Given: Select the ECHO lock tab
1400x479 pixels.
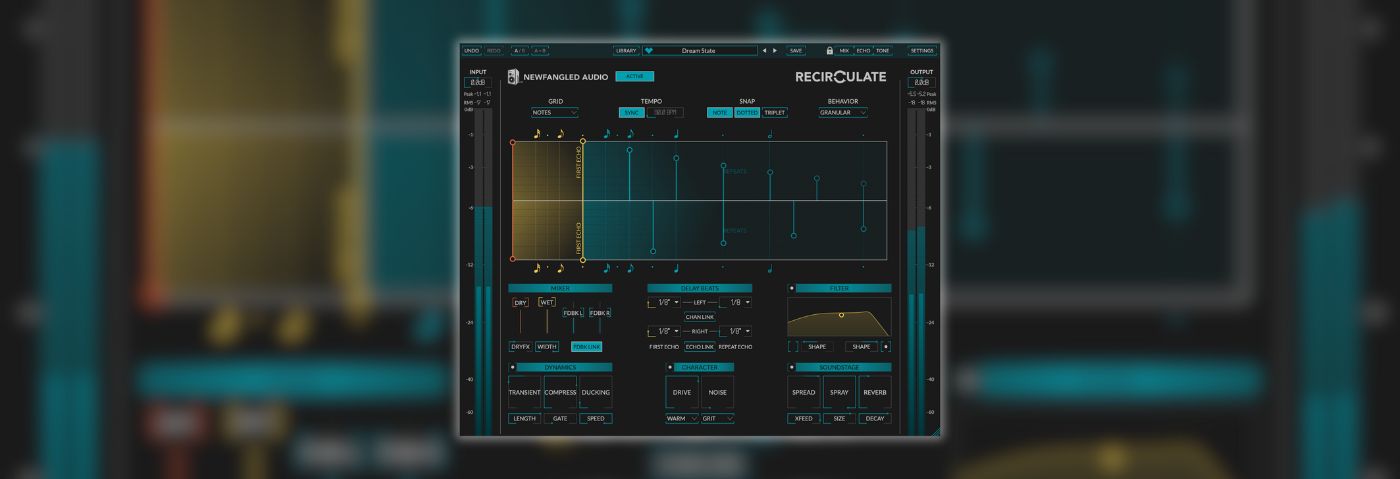Looking at the screenshot, I should coord(863,50).
